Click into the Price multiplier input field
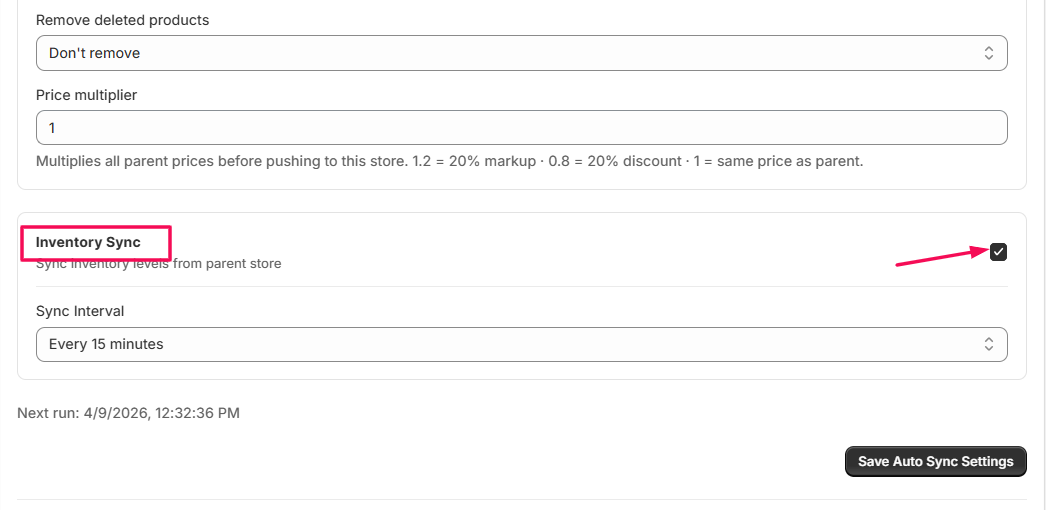 [521, 128]
